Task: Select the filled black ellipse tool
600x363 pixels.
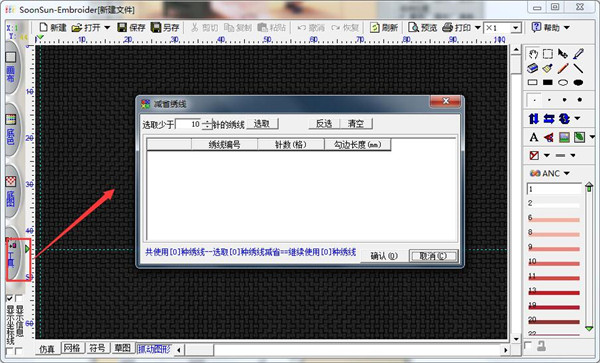Action: [x=578, y=83]
